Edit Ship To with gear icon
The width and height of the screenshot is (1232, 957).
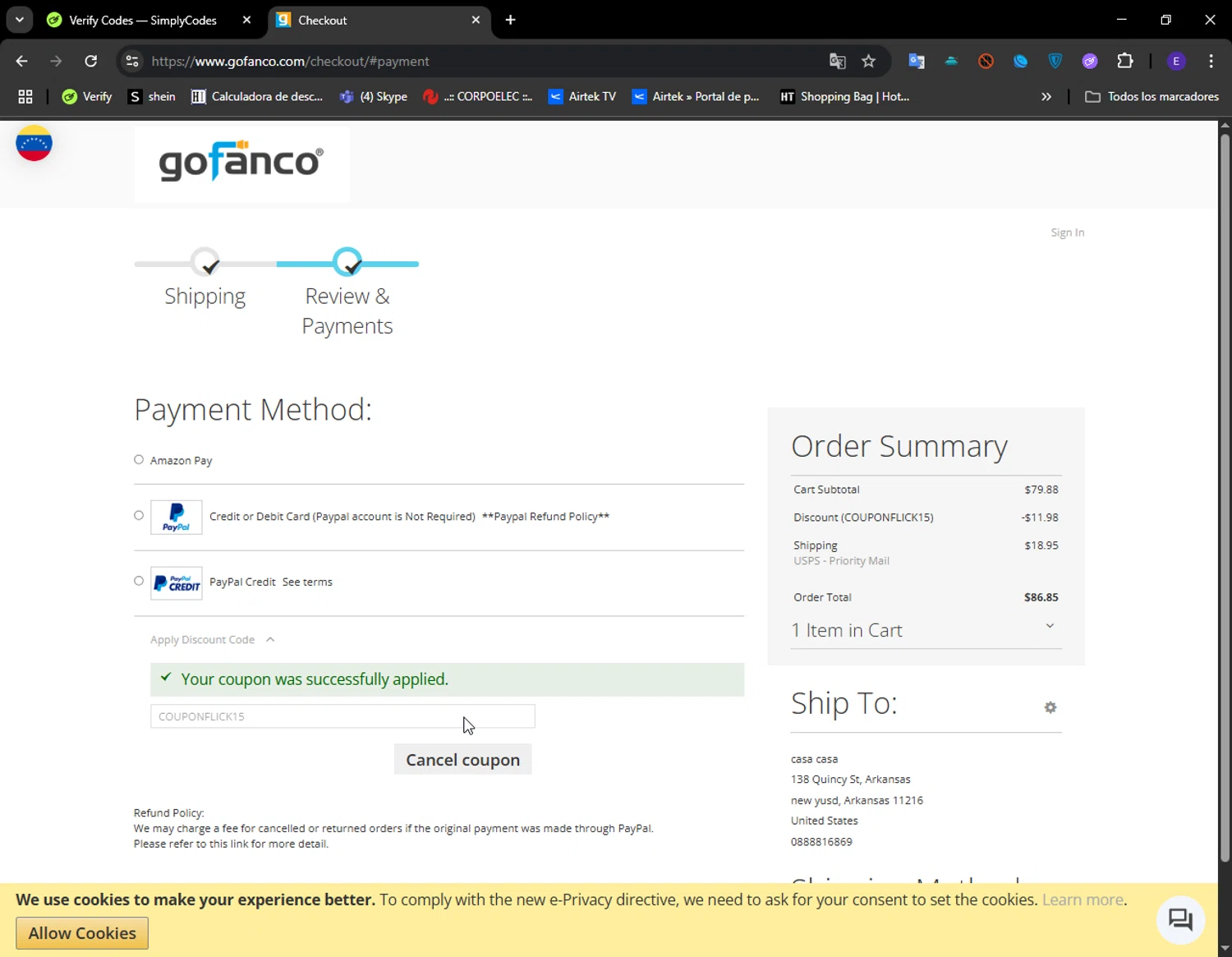tap(1050, 707)
